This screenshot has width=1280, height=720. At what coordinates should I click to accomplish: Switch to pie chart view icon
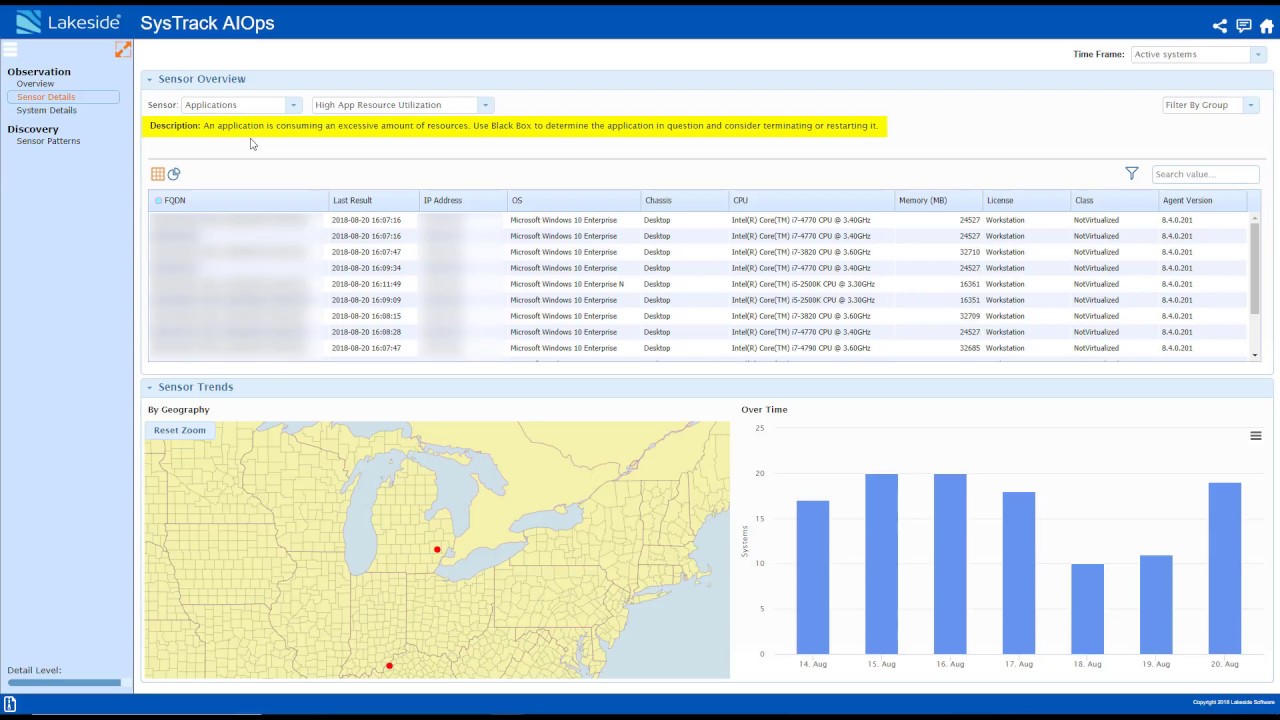point(174,174)
